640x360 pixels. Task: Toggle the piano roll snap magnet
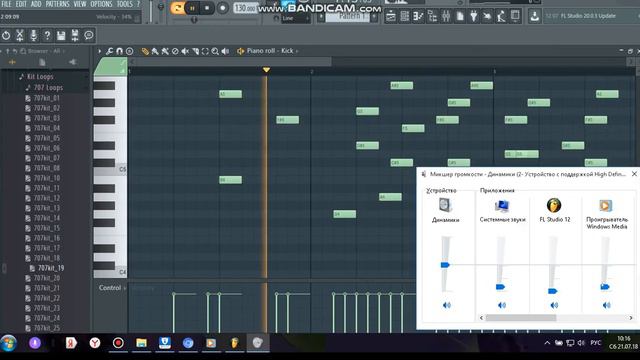[120, 51]
